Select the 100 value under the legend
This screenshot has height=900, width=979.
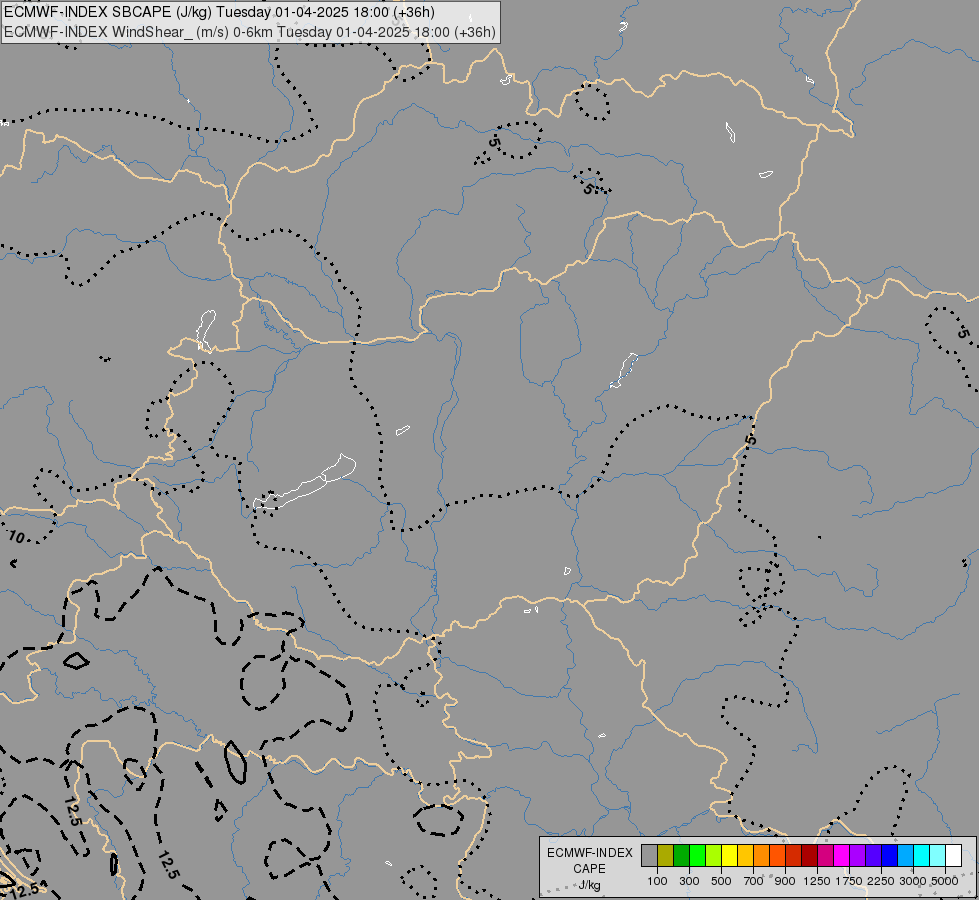657,881
